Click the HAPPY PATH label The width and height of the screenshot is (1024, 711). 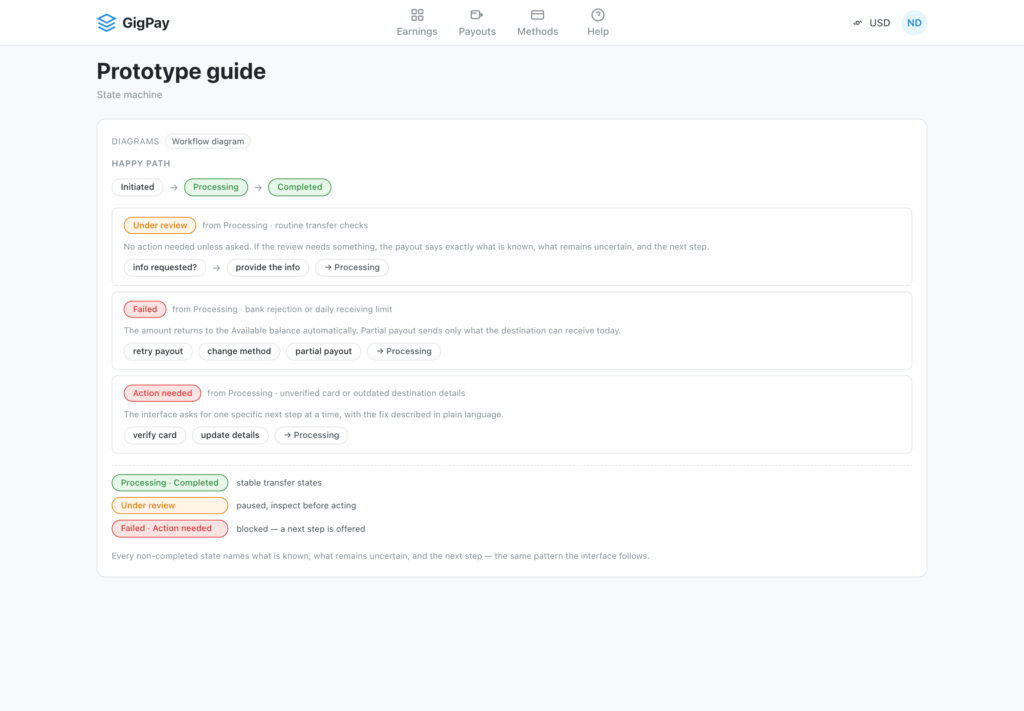tap(140, 163)
